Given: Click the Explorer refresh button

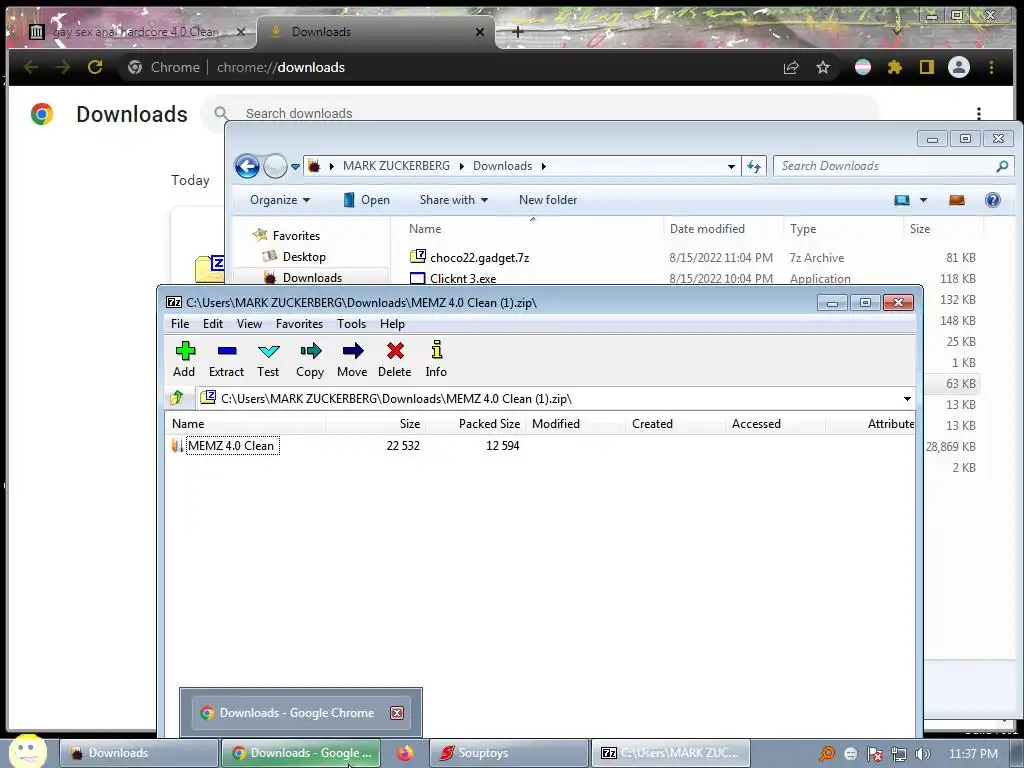Looking at the screenshot, I should coord(754,167).
